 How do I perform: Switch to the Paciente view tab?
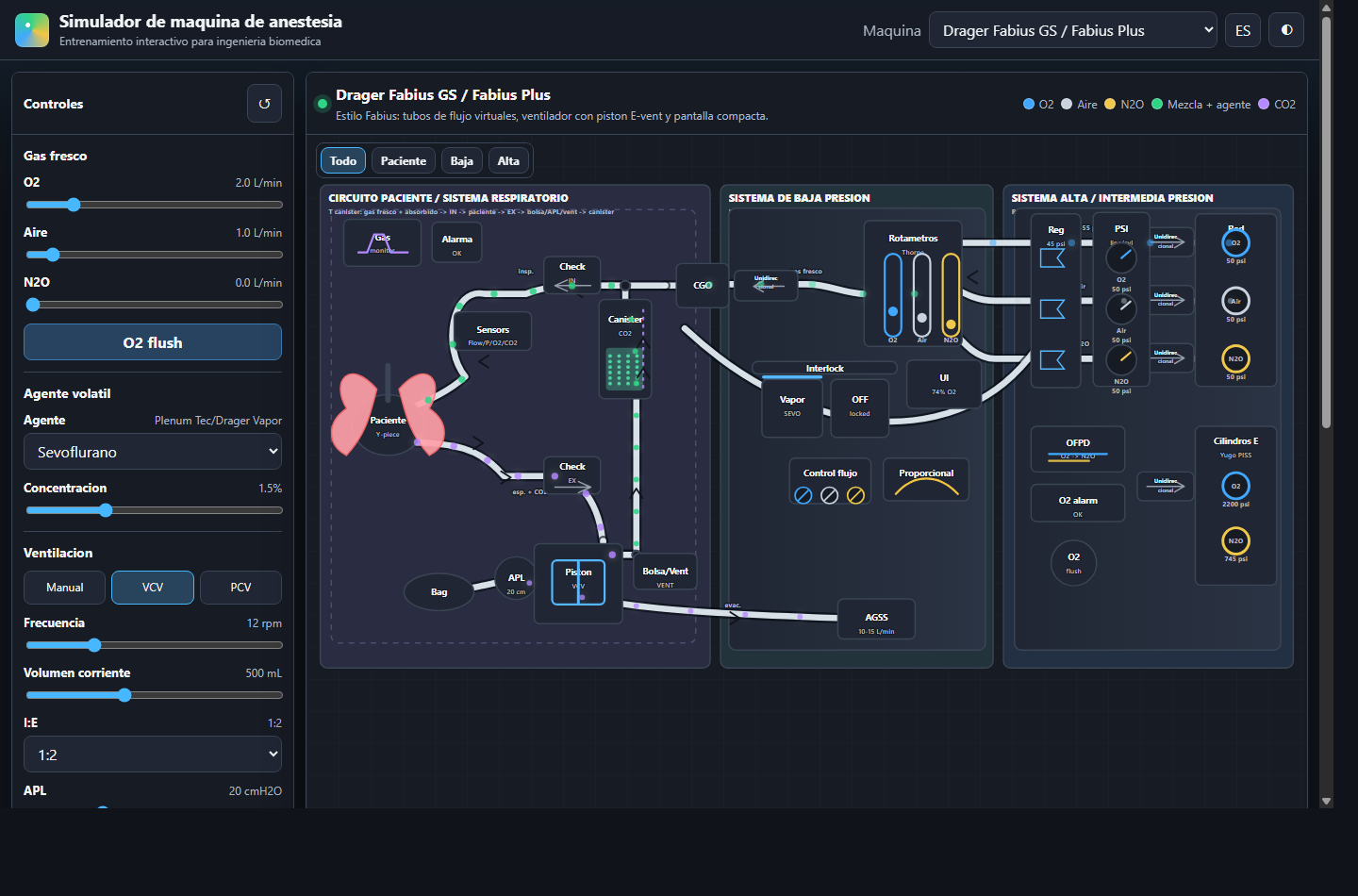[404, 160]
